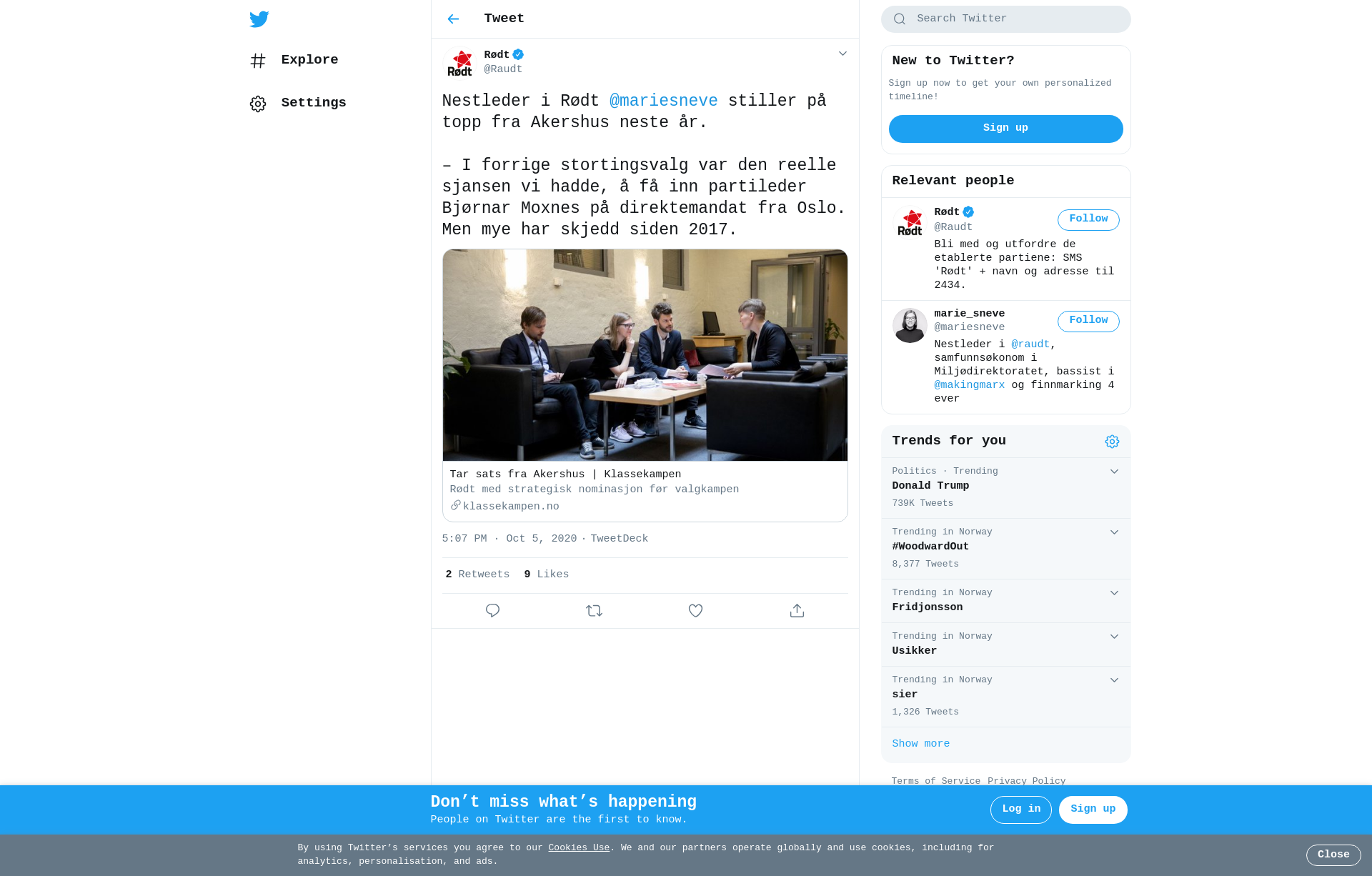Follow marie_sneve account
The width and height of the screenshot is (1372, 876).
tap(1088, 321)
